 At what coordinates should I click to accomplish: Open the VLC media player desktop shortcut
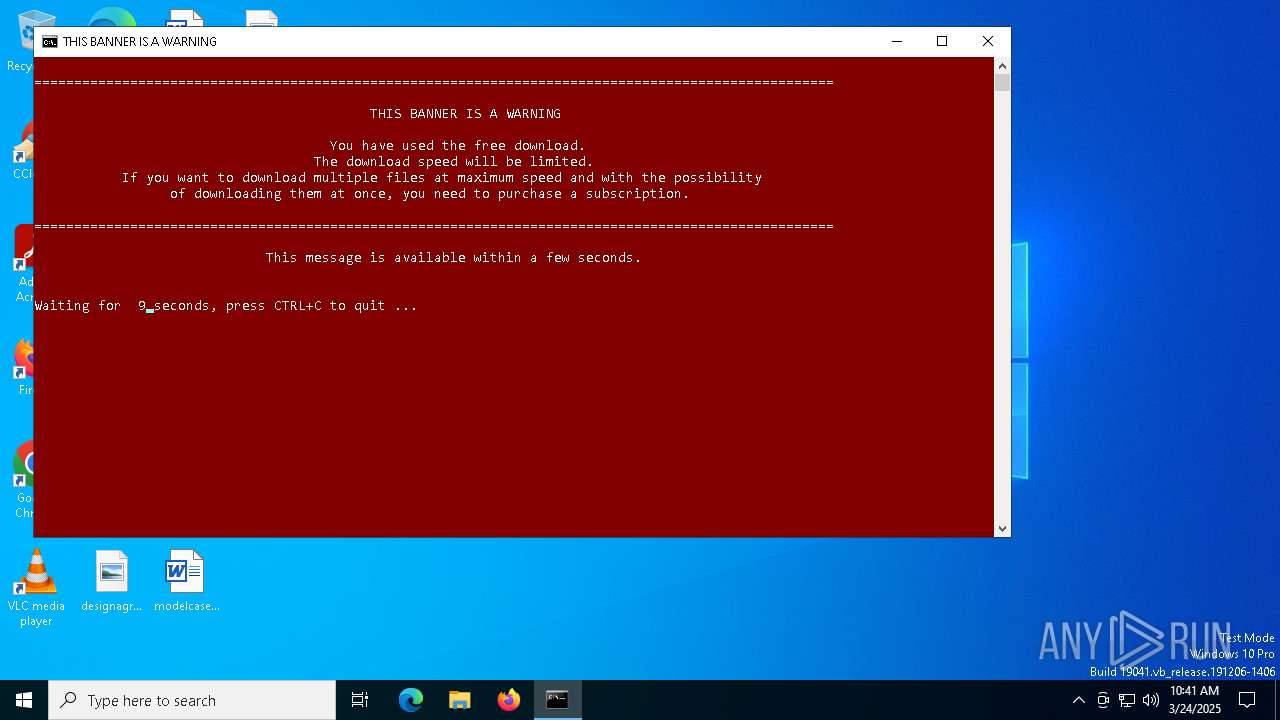pyautogui.click(x=36, y=588)
